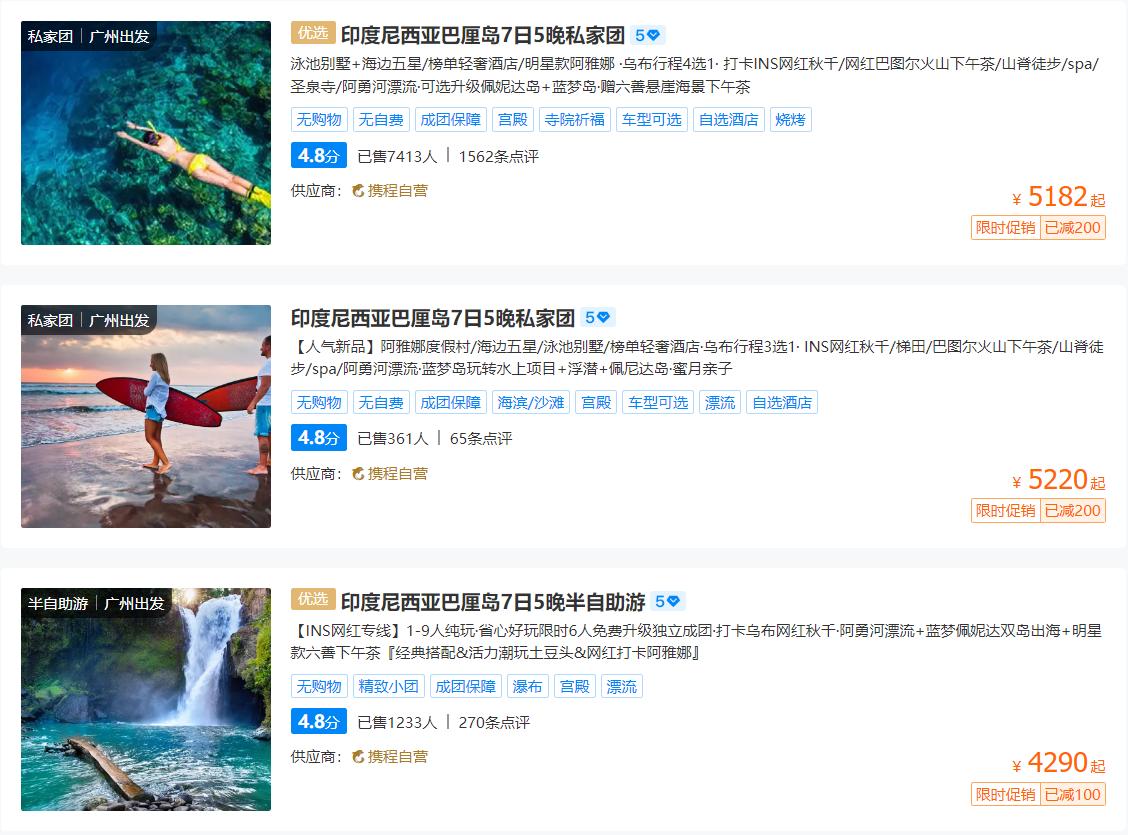
Task: Open the surfboard beach photo thumbnail
Action: click(146, 416)
